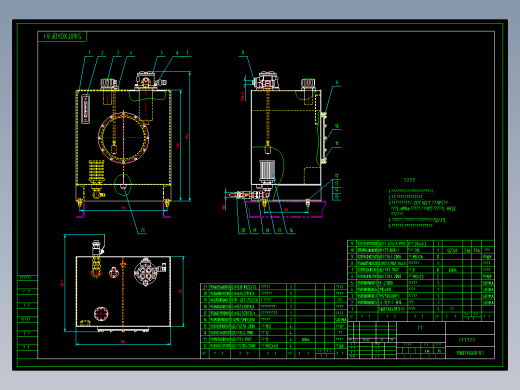Select the breather cap atop the side view tank
520x390 pixels.
308,84
